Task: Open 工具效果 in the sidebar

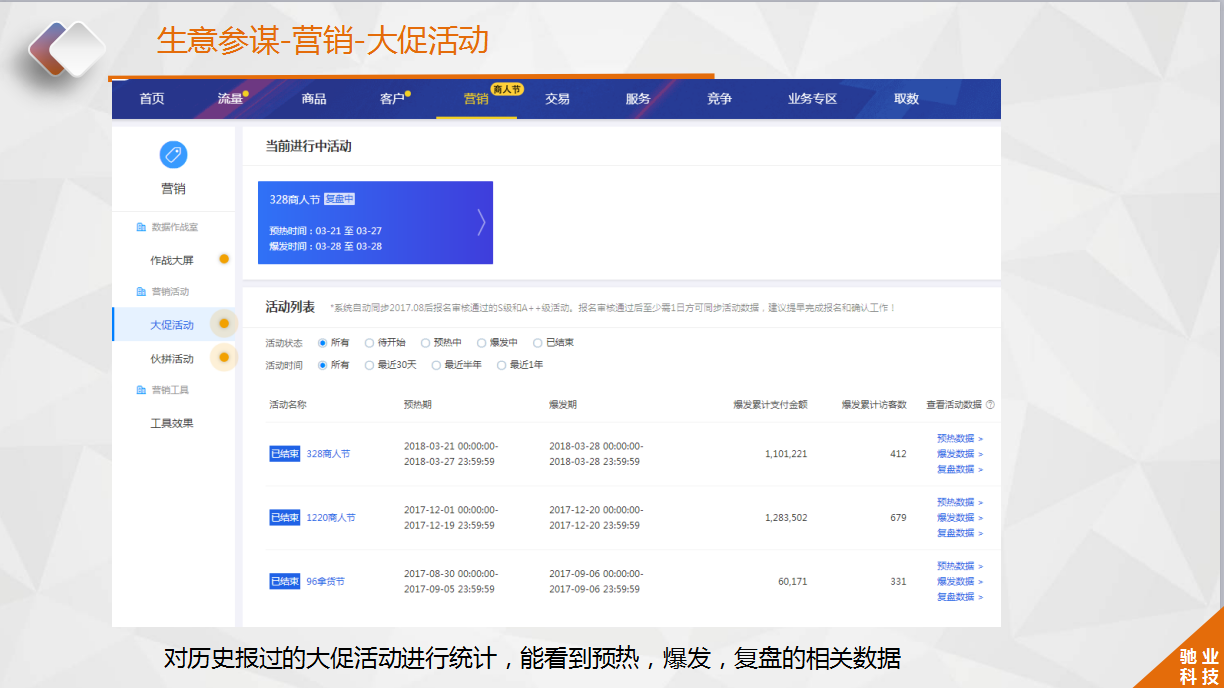Action: (172, 423)
